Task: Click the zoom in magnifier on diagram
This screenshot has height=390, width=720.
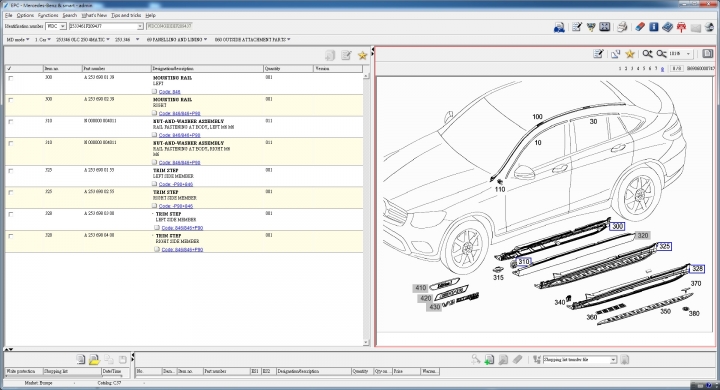Action: 647,54
